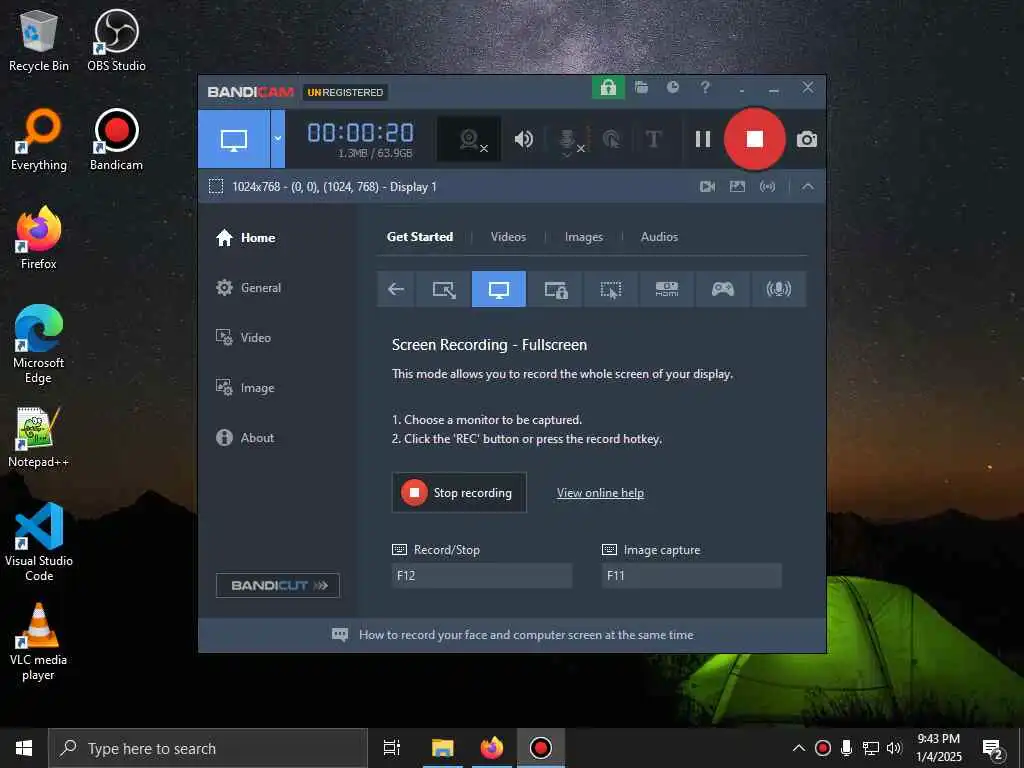This screenshot has height=768, width=1024.
Task: Toggle the speaker sound icon
Action: pos(523,139)
